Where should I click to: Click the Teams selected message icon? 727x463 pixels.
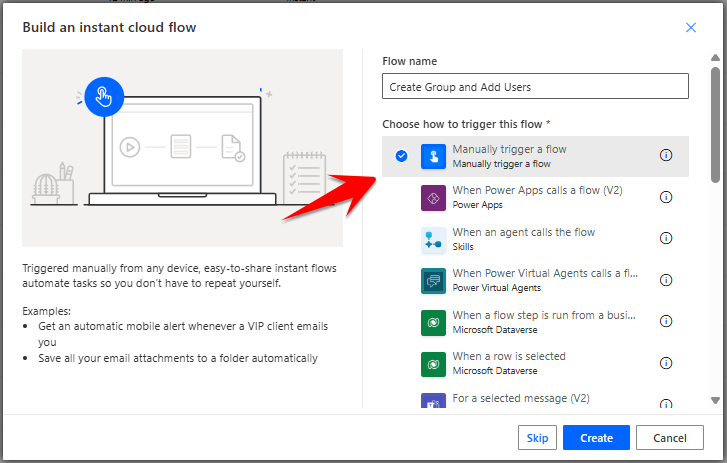(x=433, y=402)
